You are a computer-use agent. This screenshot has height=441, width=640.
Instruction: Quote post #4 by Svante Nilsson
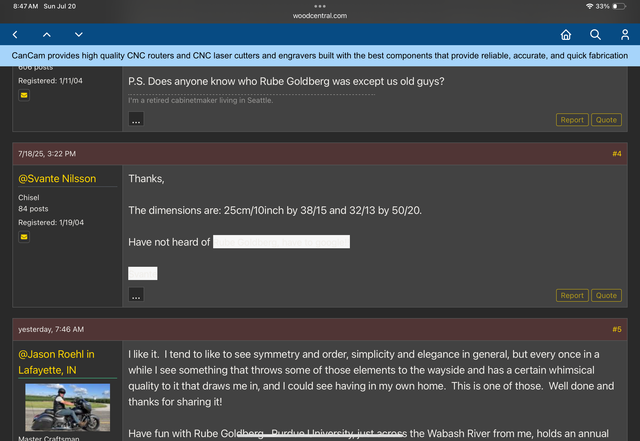[x=606, y=295]
